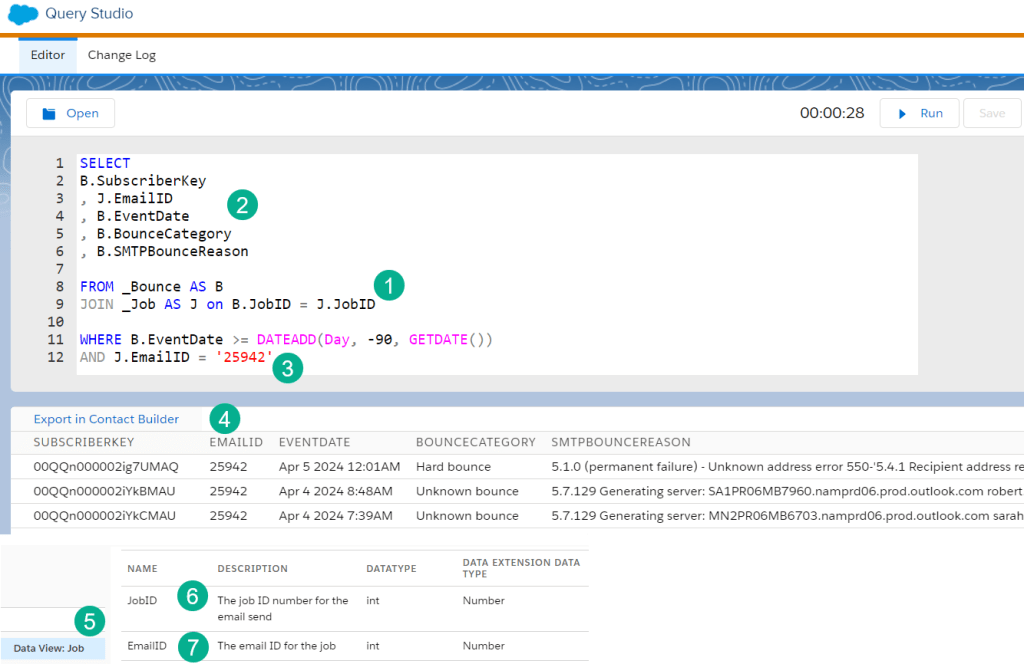The image size is (1024, 664).
Task: Click the play triangle icon on Run
Action: (x=902, y=114)
